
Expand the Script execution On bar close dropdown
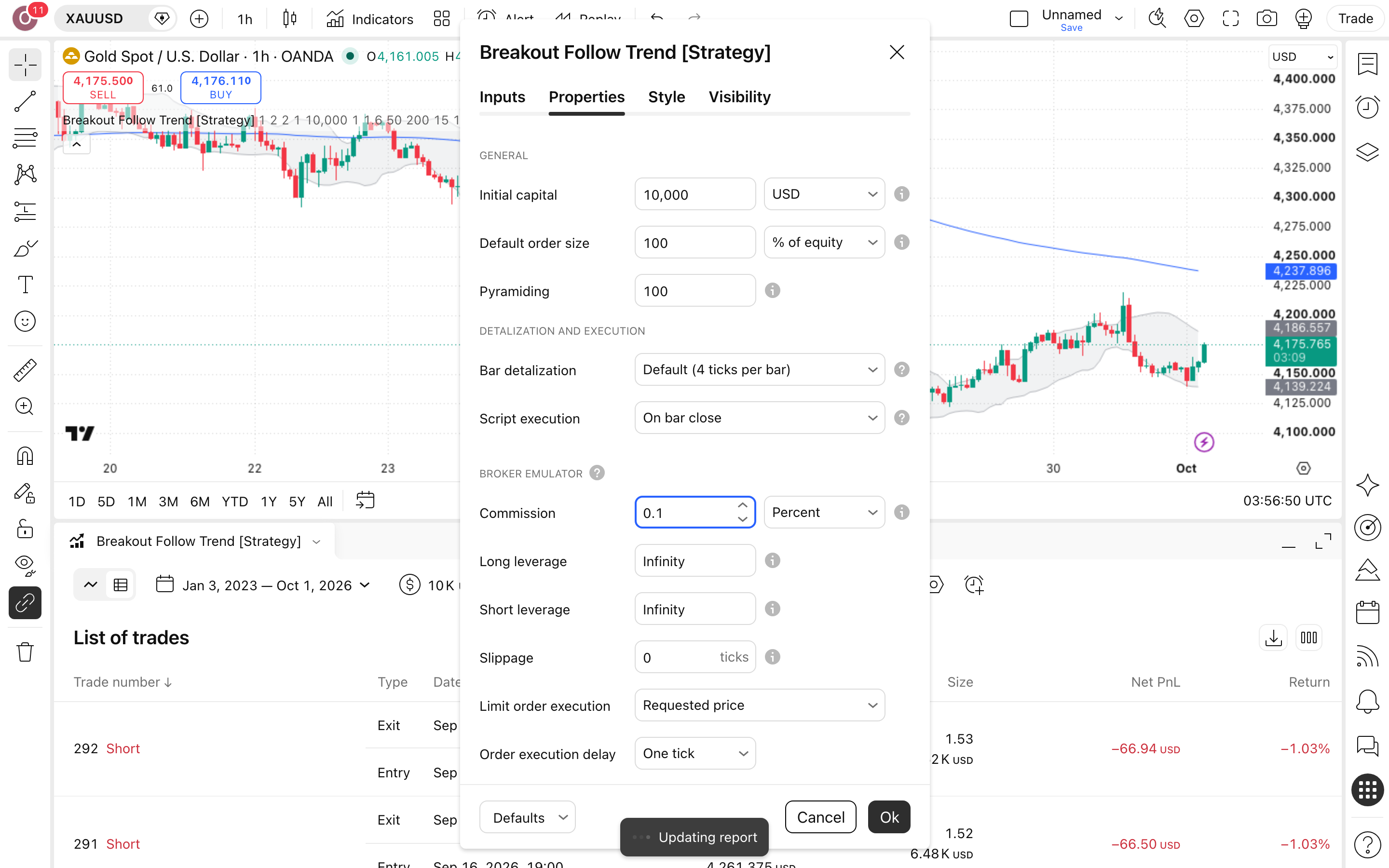click(760, 418)
